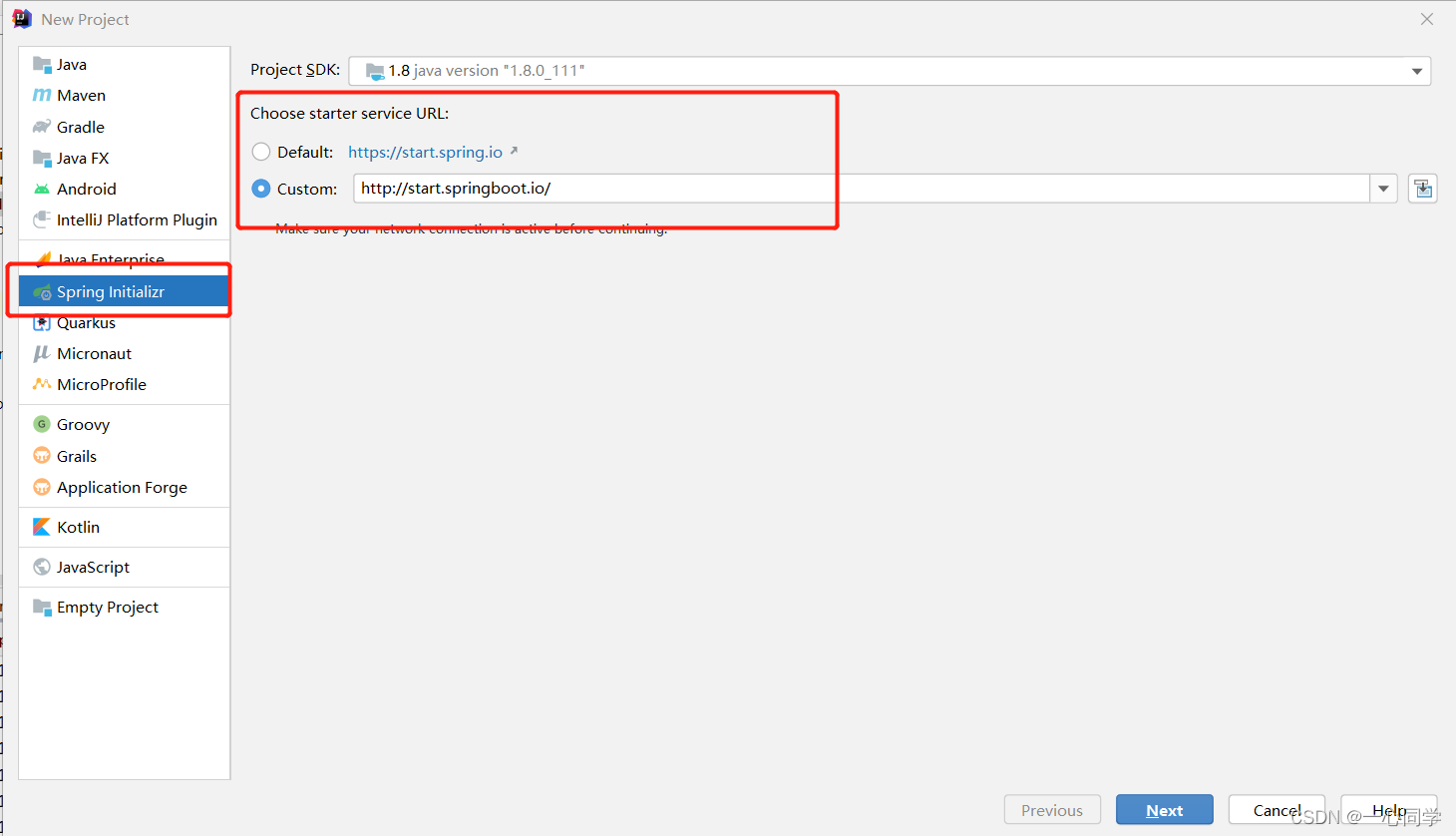Select IntelliJ Platform Plugin text
1456x836 pixels.
[x=137, y=219]
